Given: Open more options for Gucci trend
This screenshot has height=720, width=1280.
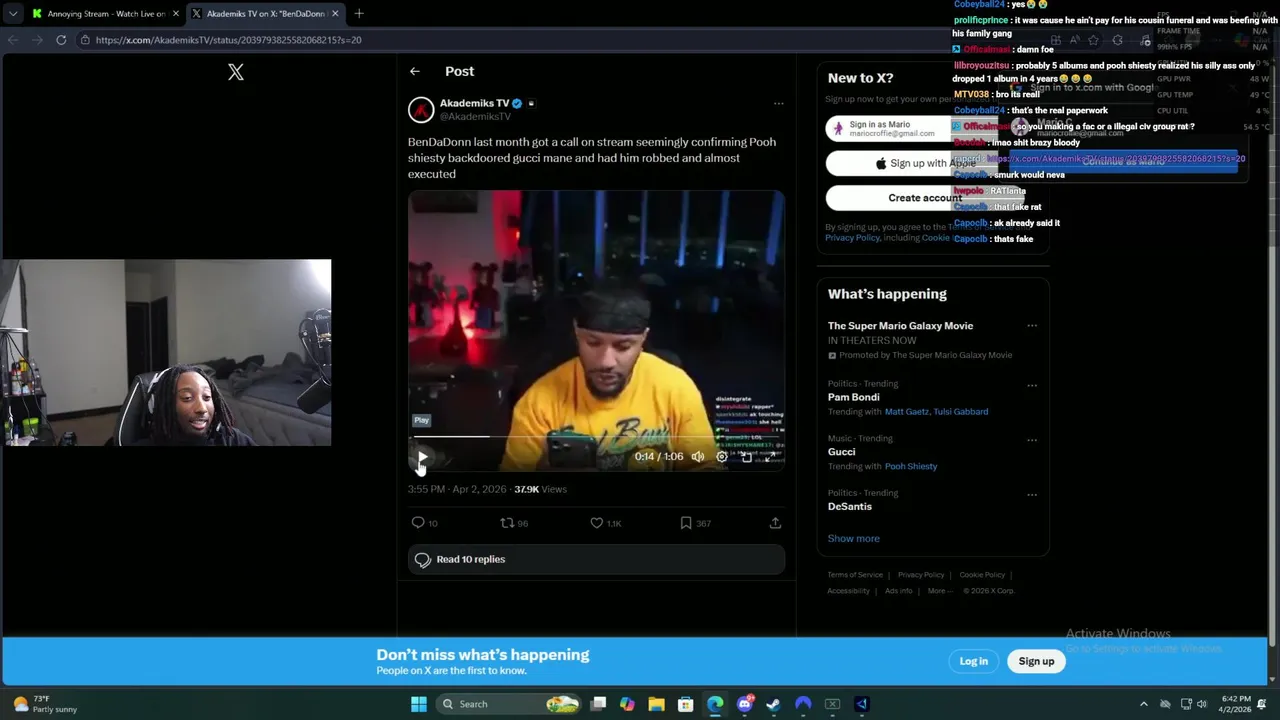Looking at the screenshot, I should tap(1032, 440).
